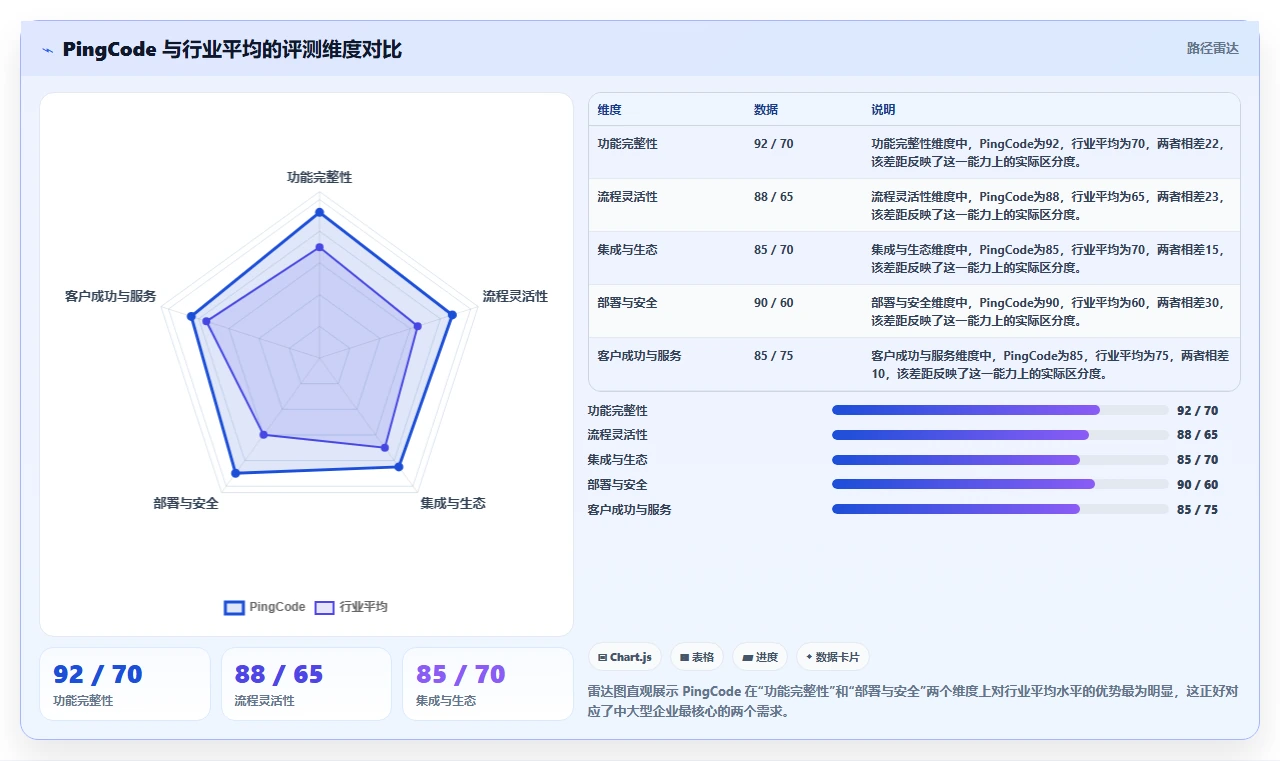Click the 客户成功与服务 radar axis label
The width and height of the screenshot is (1280, 761).
click(111, 297)
